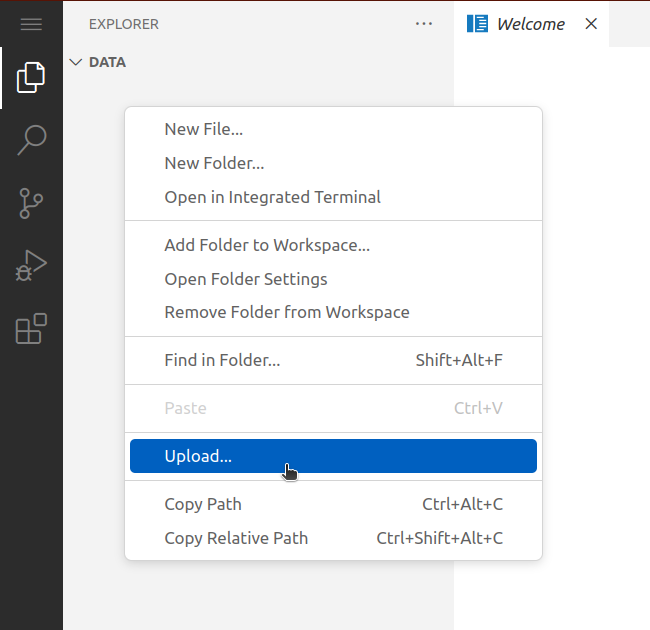Select Add Folder to Workspace...
The image size is (650, 630).
point(333,245)
